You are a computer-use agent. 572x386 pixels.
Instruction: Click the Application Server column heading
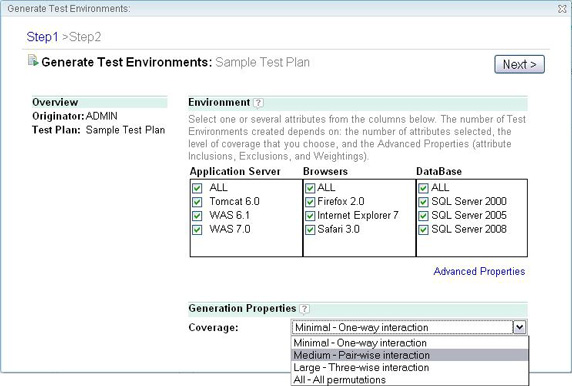coord(235,171)
